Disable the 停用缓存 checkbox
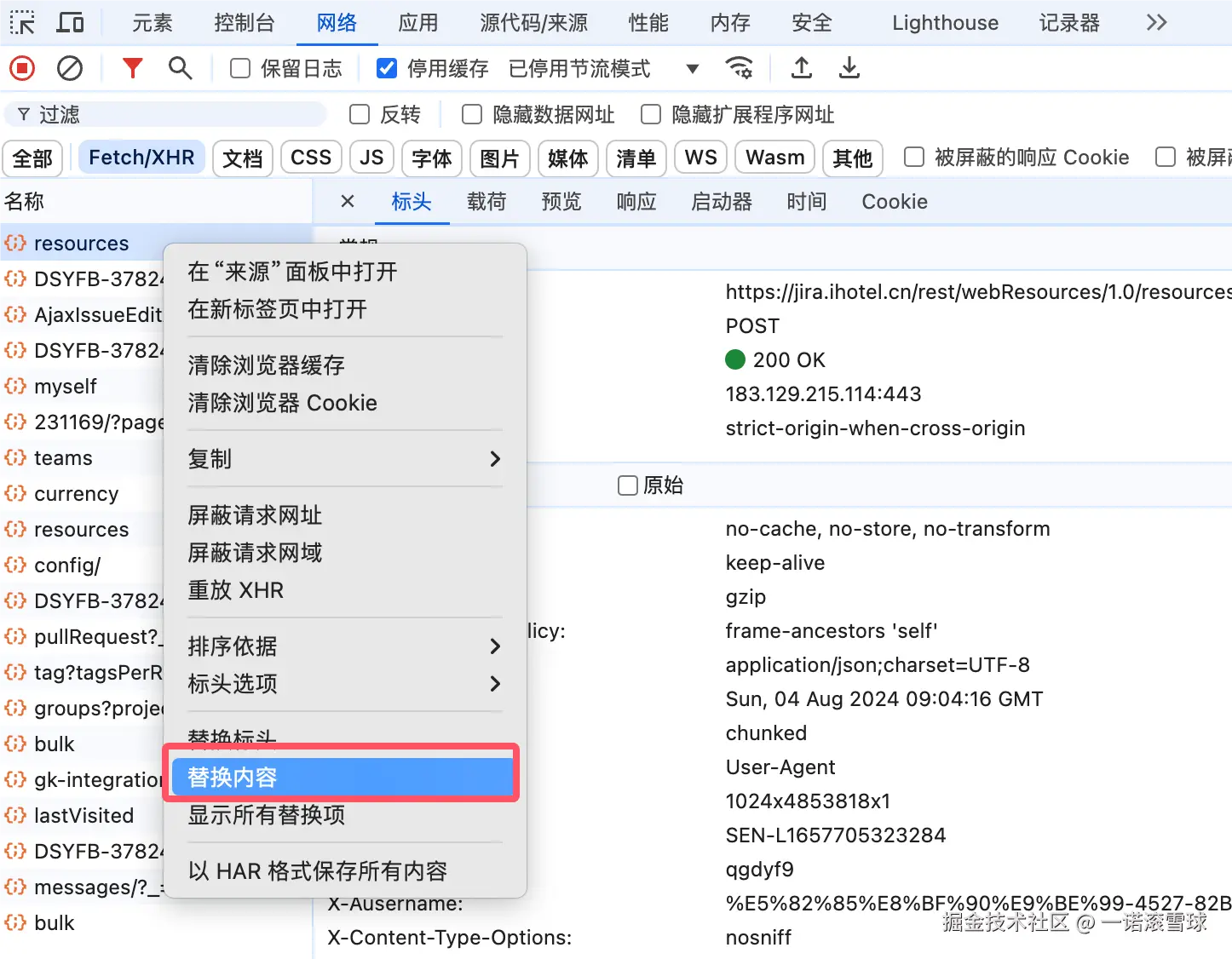The width and height of the screenshot is (1232, 959). coord(387,68)
